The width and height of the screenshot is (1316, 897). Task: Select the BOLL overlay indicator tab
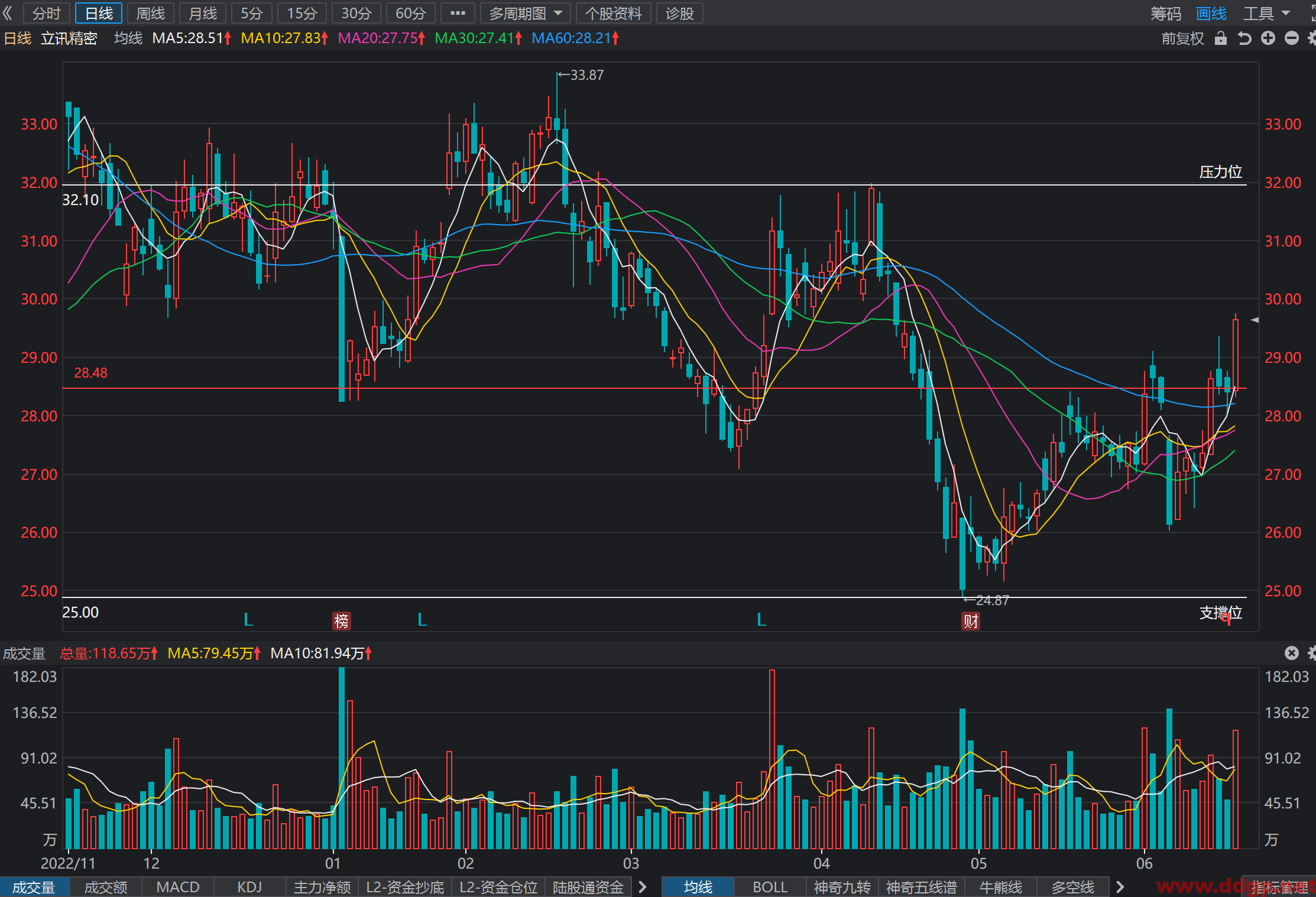(770, 887)
